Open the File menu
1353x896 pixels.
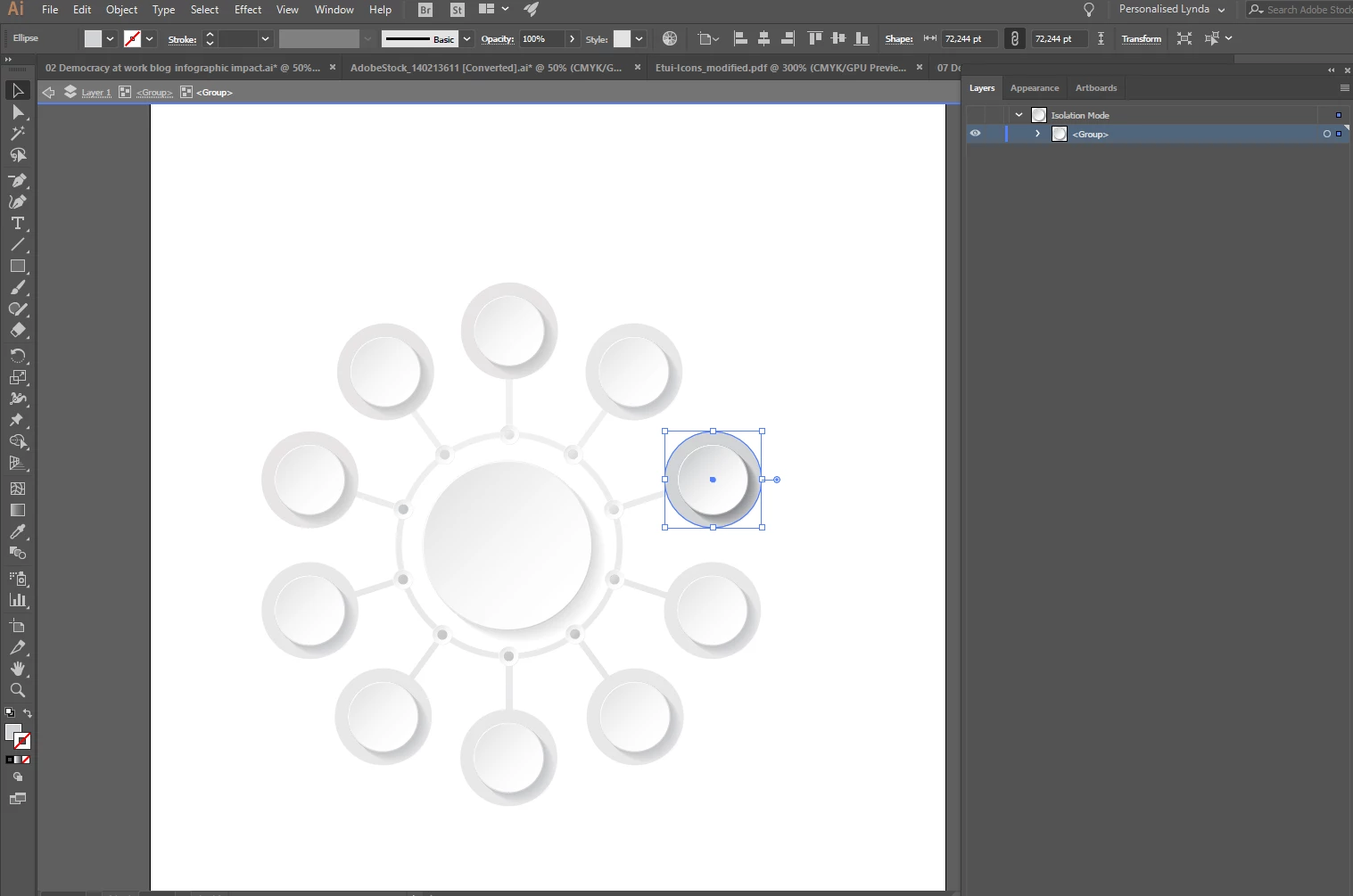click(50, 9)
